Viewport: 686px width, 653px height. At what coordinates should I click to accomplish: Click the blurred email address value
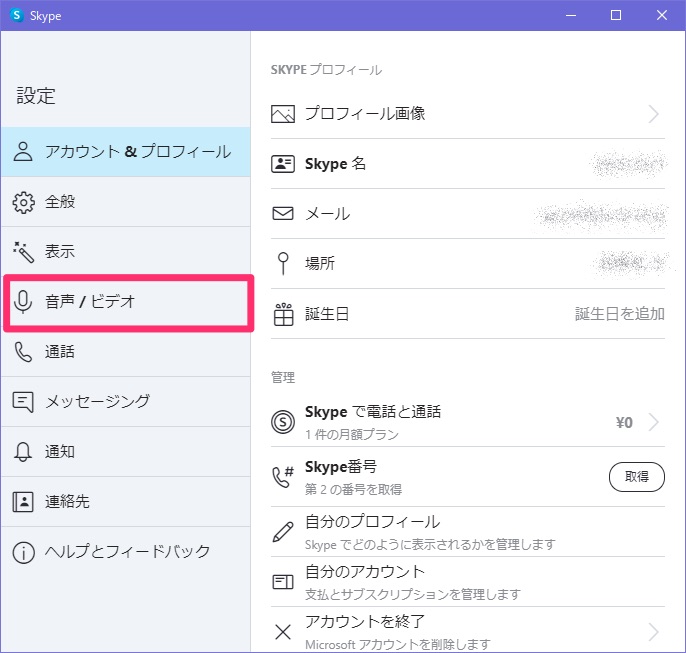pos(601,215)
